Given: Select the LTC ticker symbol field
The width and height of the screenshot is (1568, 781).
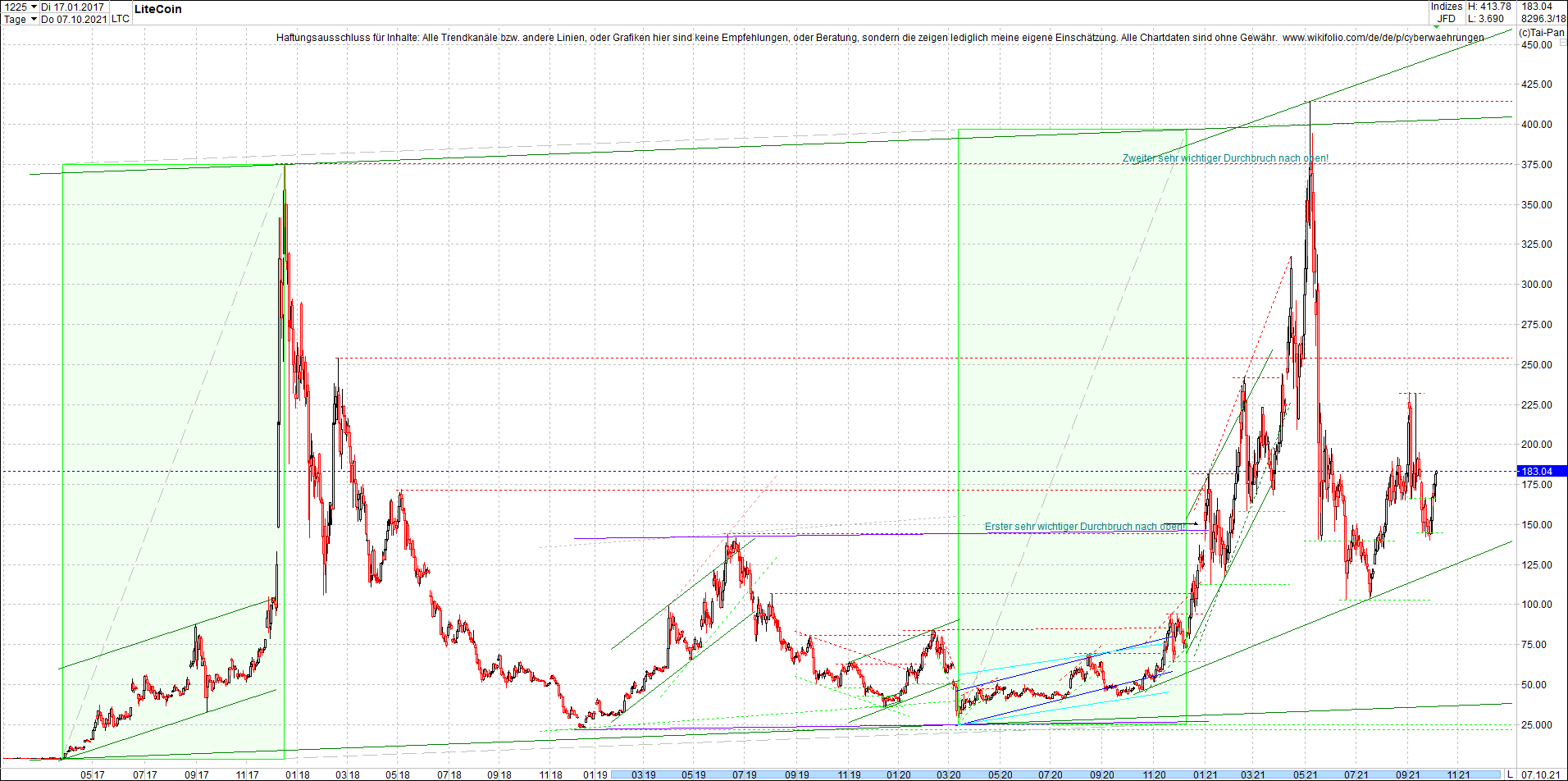Looking at the screenshot, I should pyautogui.click(x=121, y=19).
